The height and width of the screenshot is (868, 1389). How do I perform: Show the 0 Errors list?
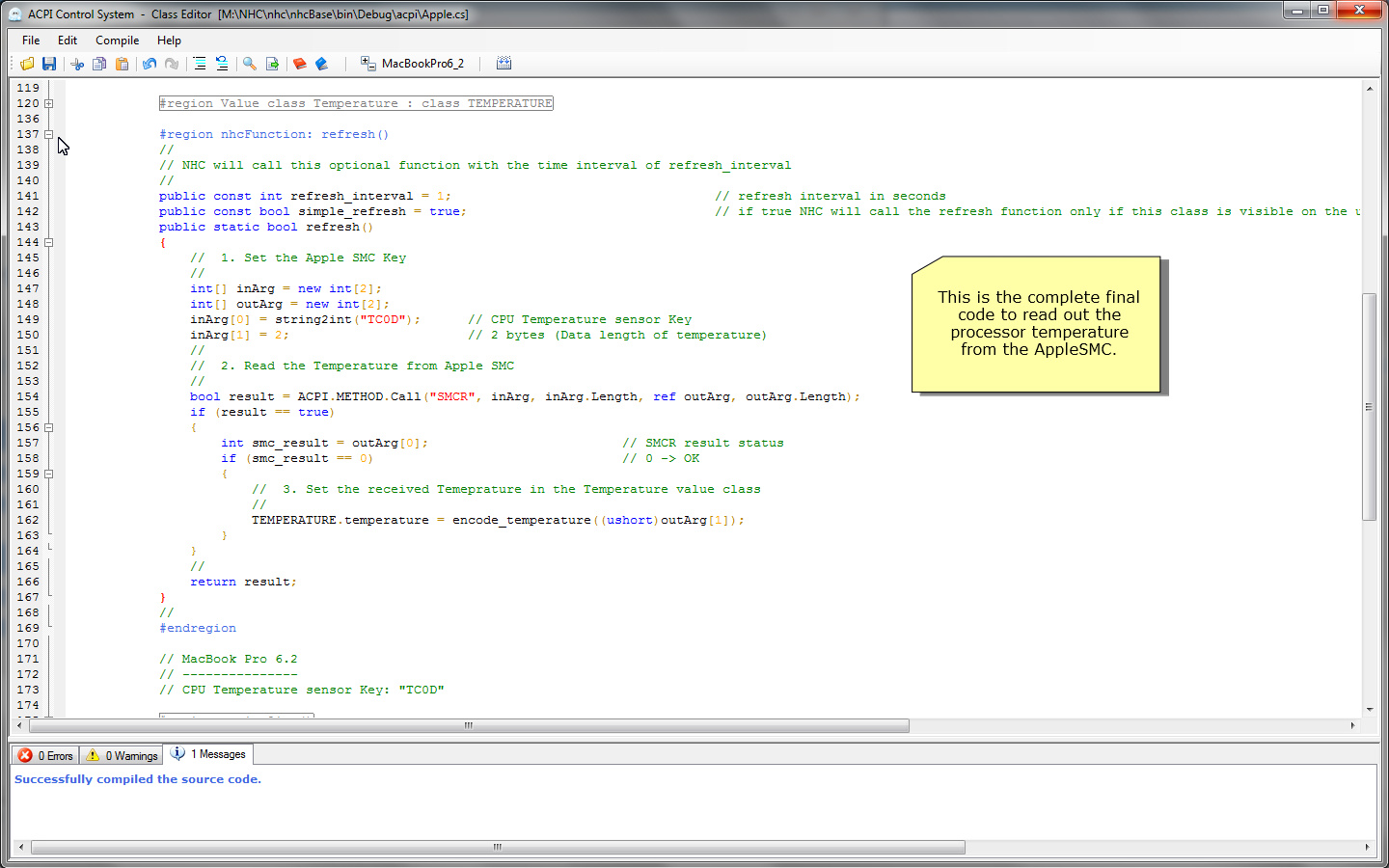pos(45,755)
